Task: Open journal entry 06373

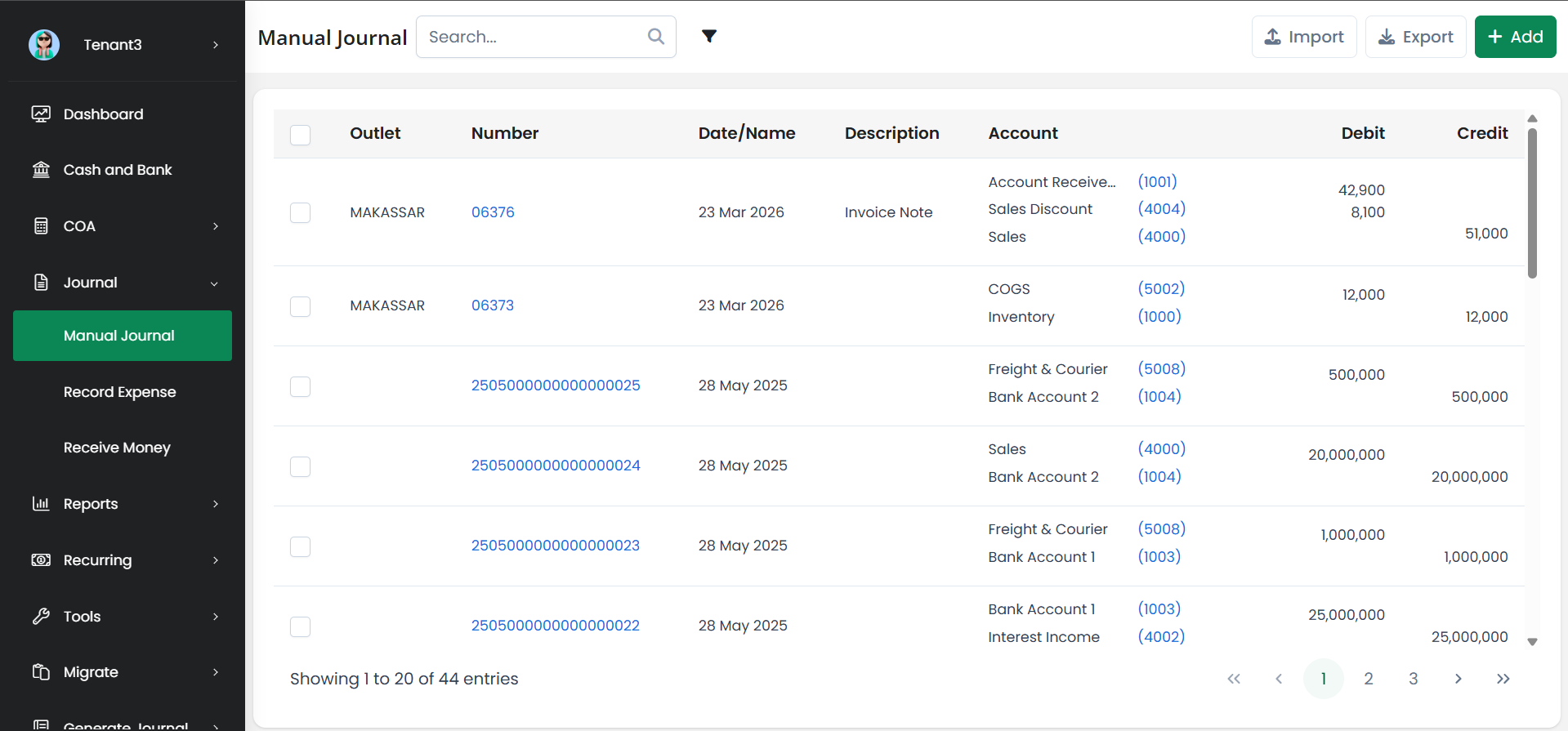Action: (x=493, y=305)
